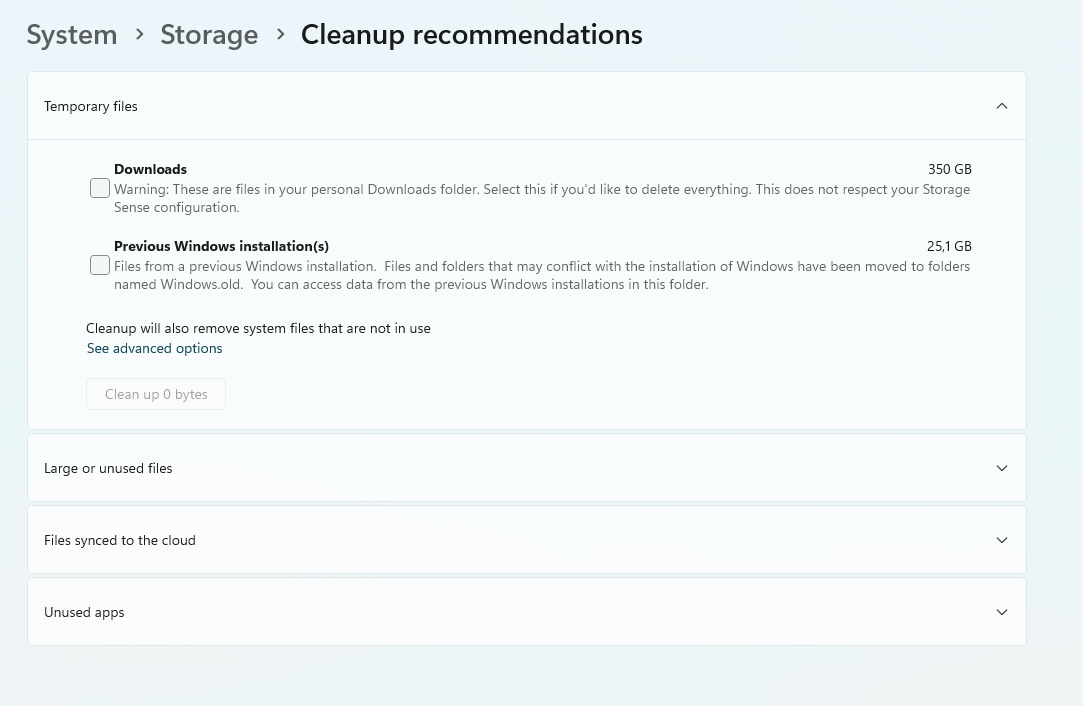Click the Previous Windows installation(s) heading text
Viewport: 1083px width, 706px height.
(x=221, y=246)
